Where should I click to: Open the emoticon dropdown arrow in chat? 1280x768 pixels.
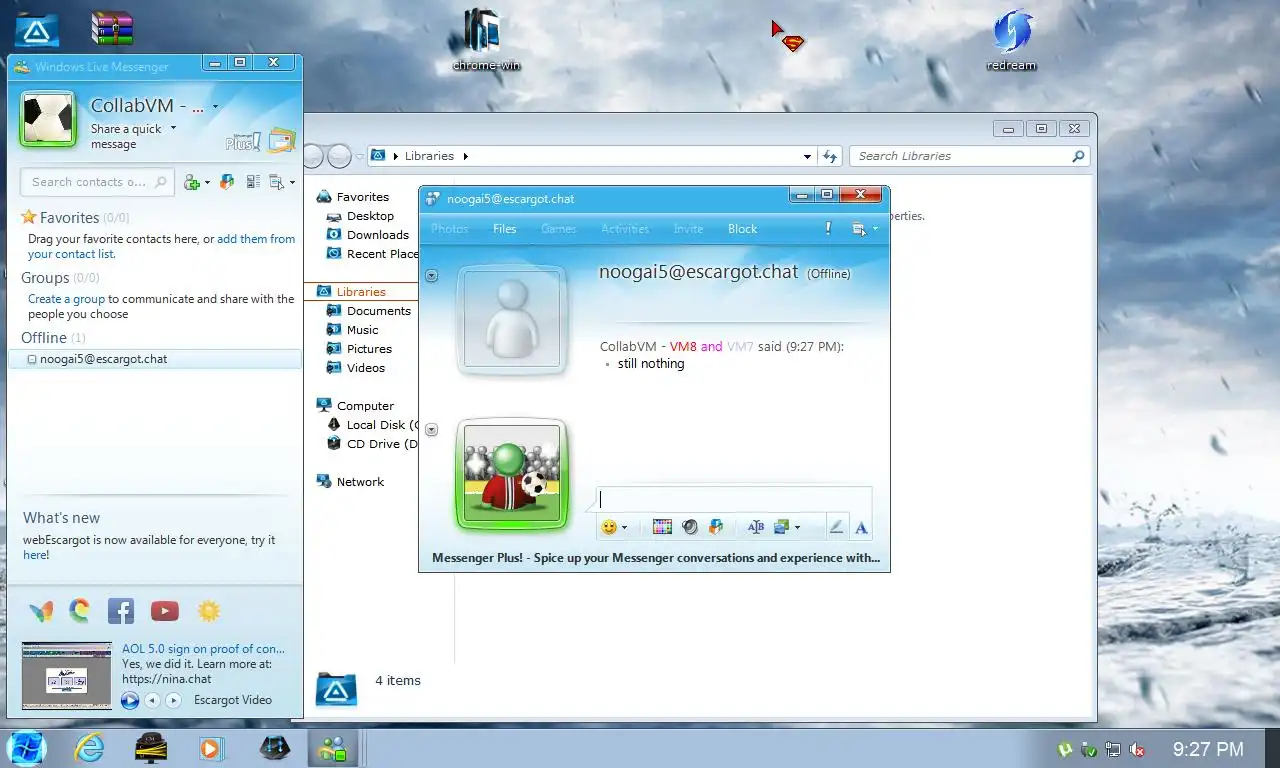tap(625, 528)
